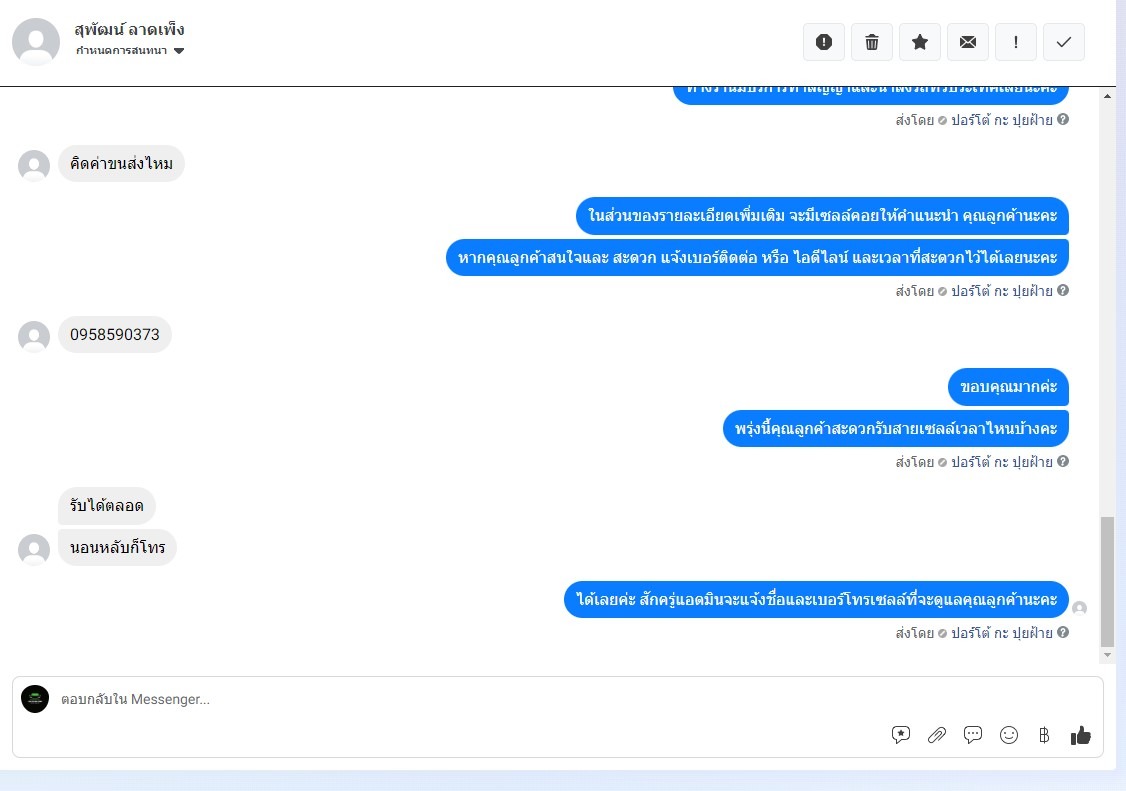Viewport: 1126px width, 791px height.
Task: Flag conversation with the exclamation mark button
Action: pyautogui.click(x=1015, y=42)
